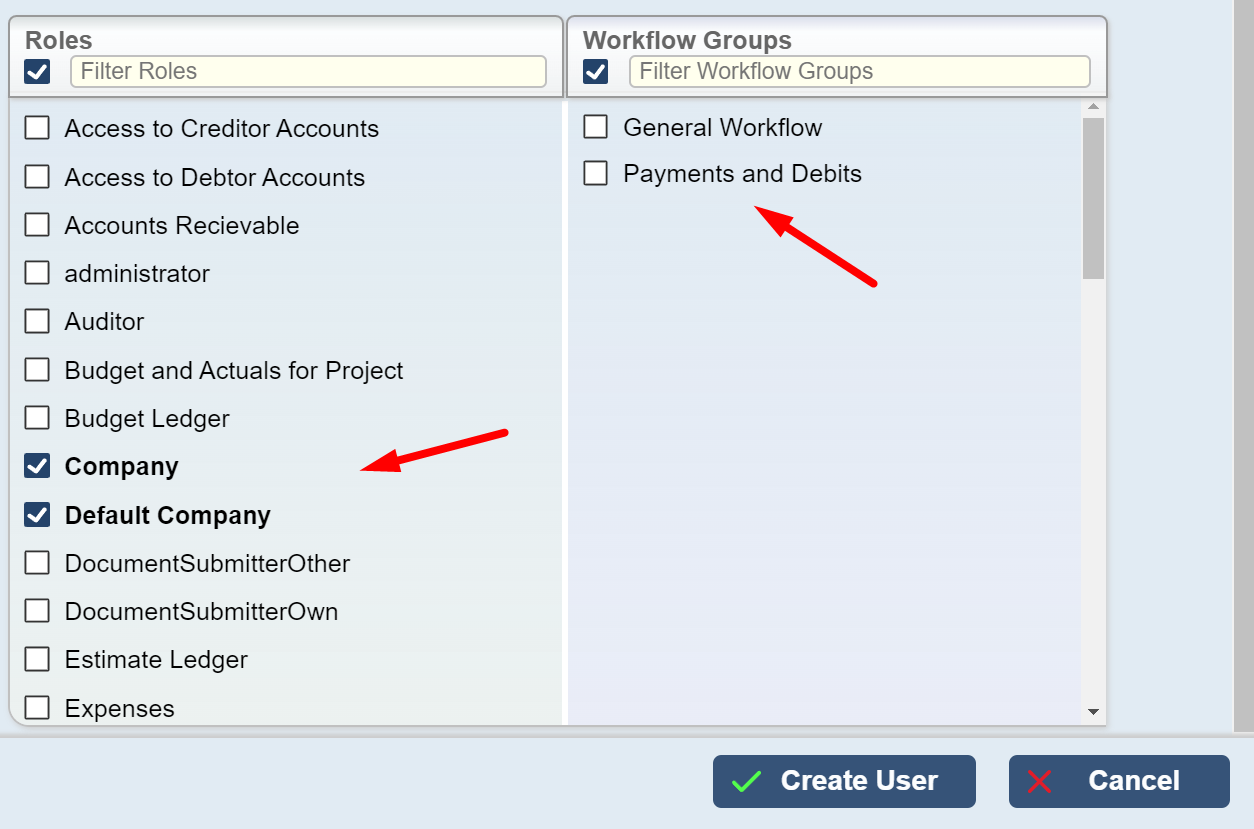Select the Auditor role checkbox
The width and height of the screenshot is (1254, 829).
37,321
